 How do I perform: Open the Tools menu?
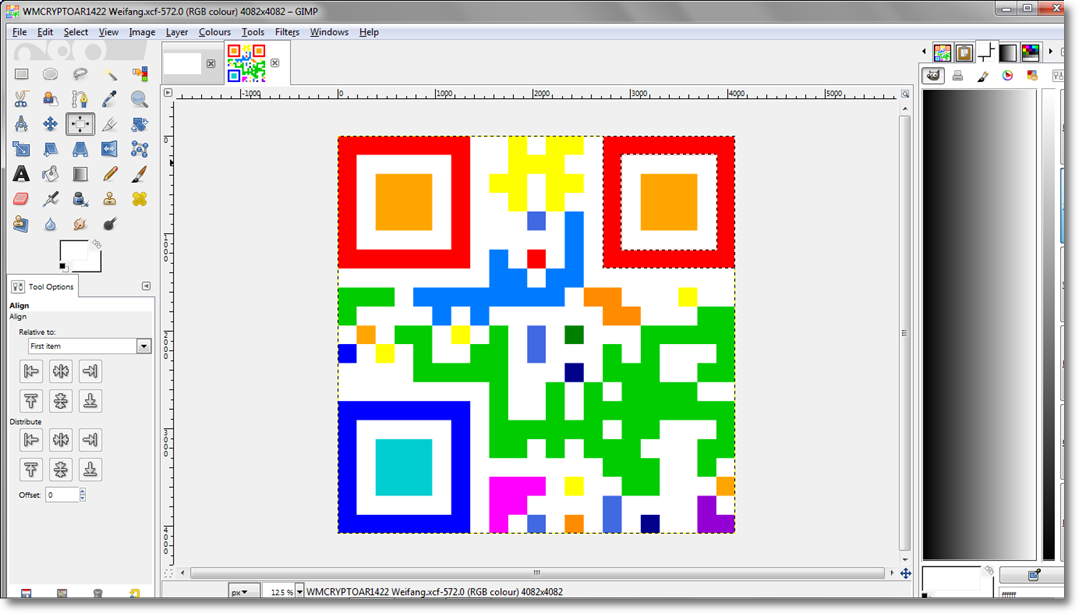point(253,32)
